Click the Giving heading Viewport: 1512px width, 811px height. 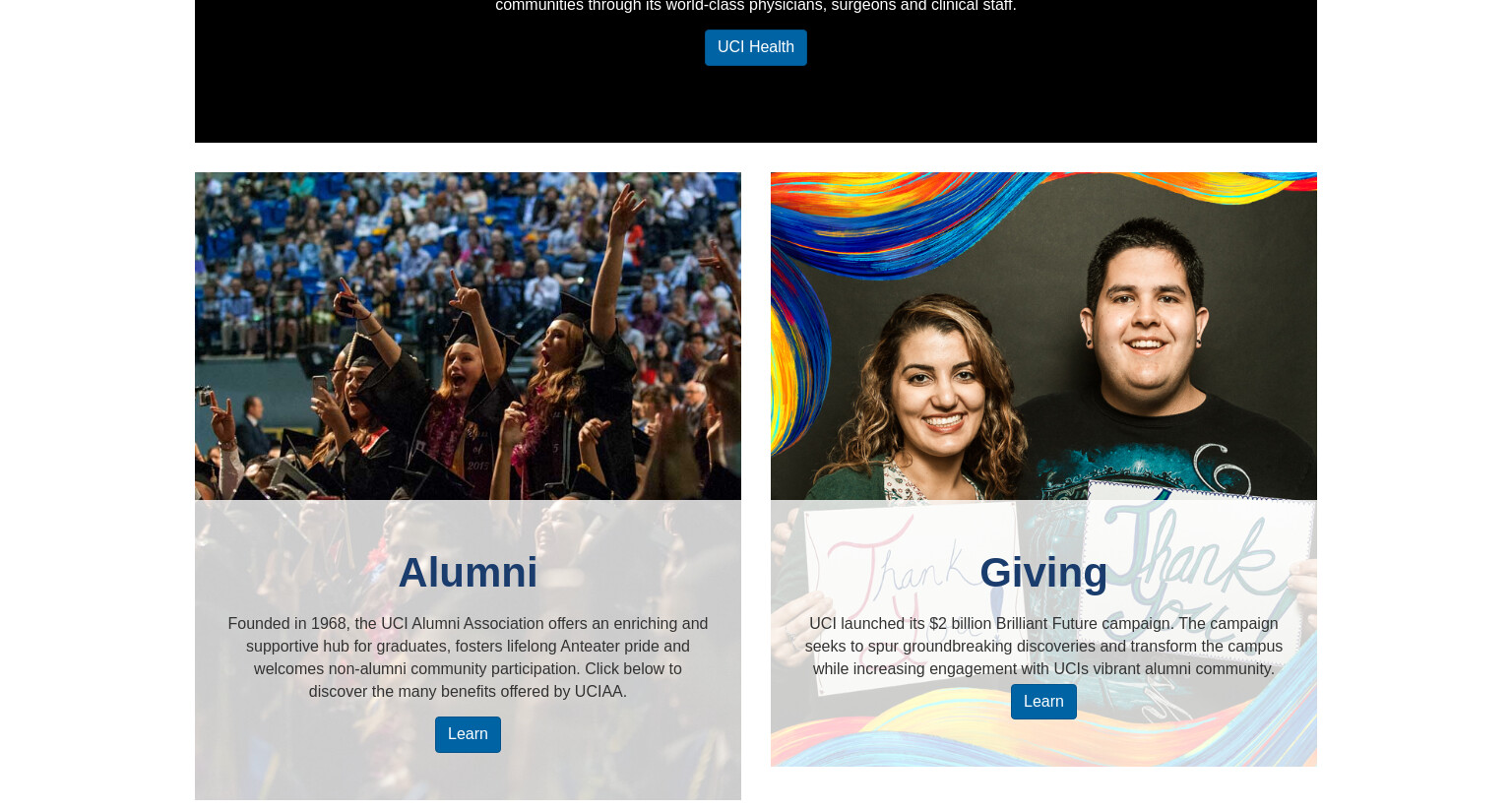click(x=1043, y=573)
